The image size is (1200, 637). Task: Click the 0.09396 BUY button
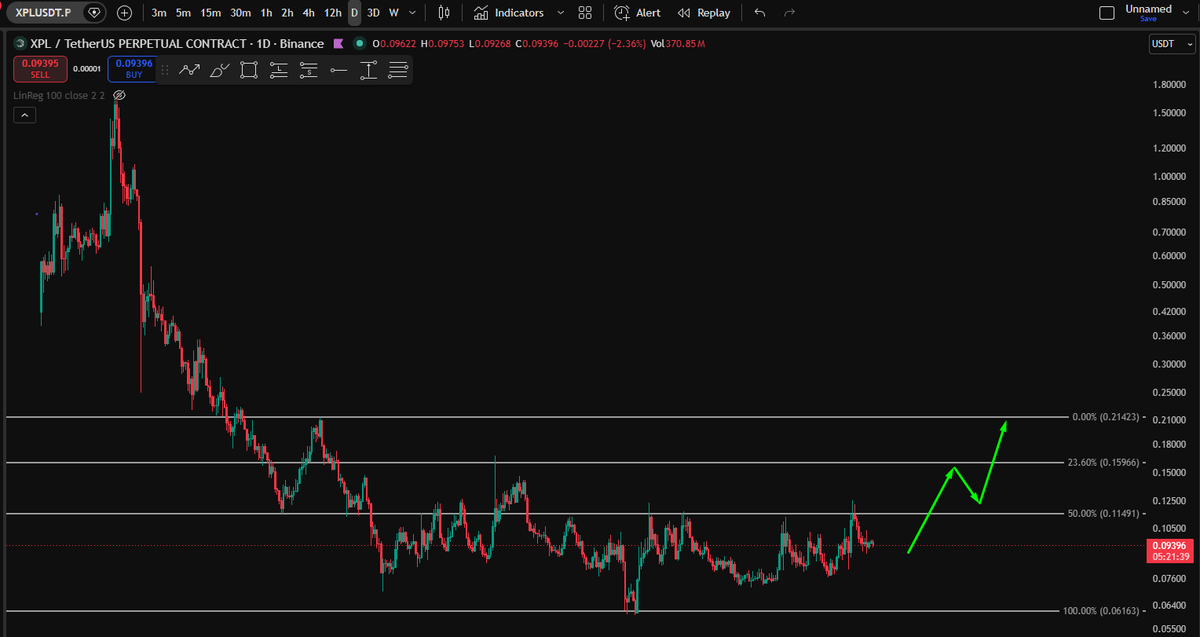(x=134, y=69)
